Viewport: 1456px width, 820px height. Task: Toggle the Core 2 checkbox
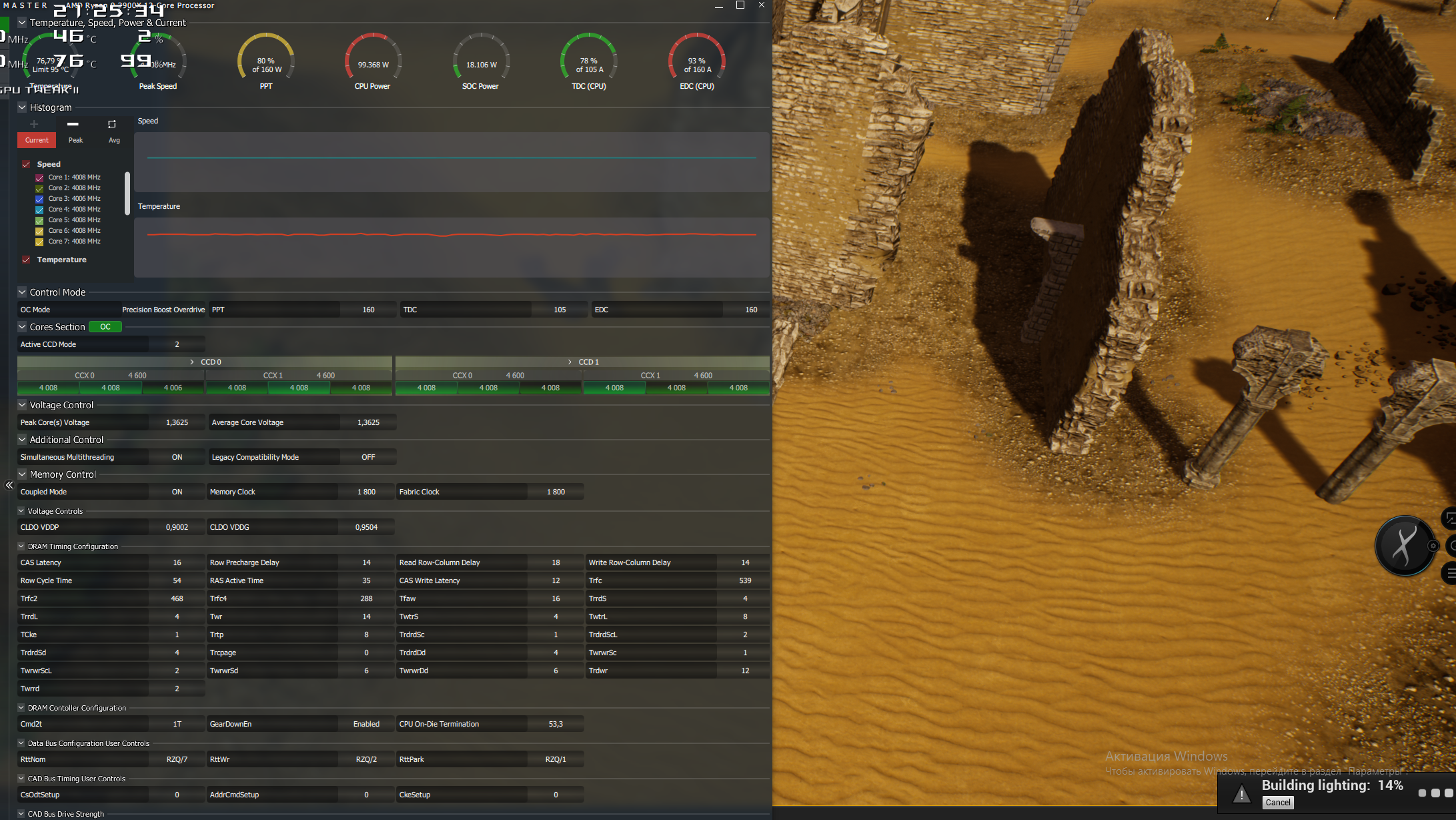[39, 188]
